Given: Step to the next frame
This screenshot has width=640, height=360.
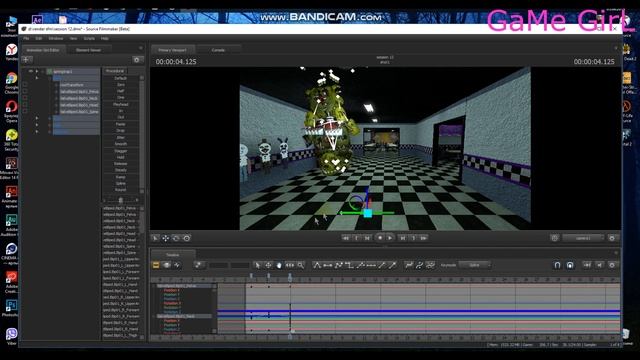Looking at the screenshot, I should (402, 238).
